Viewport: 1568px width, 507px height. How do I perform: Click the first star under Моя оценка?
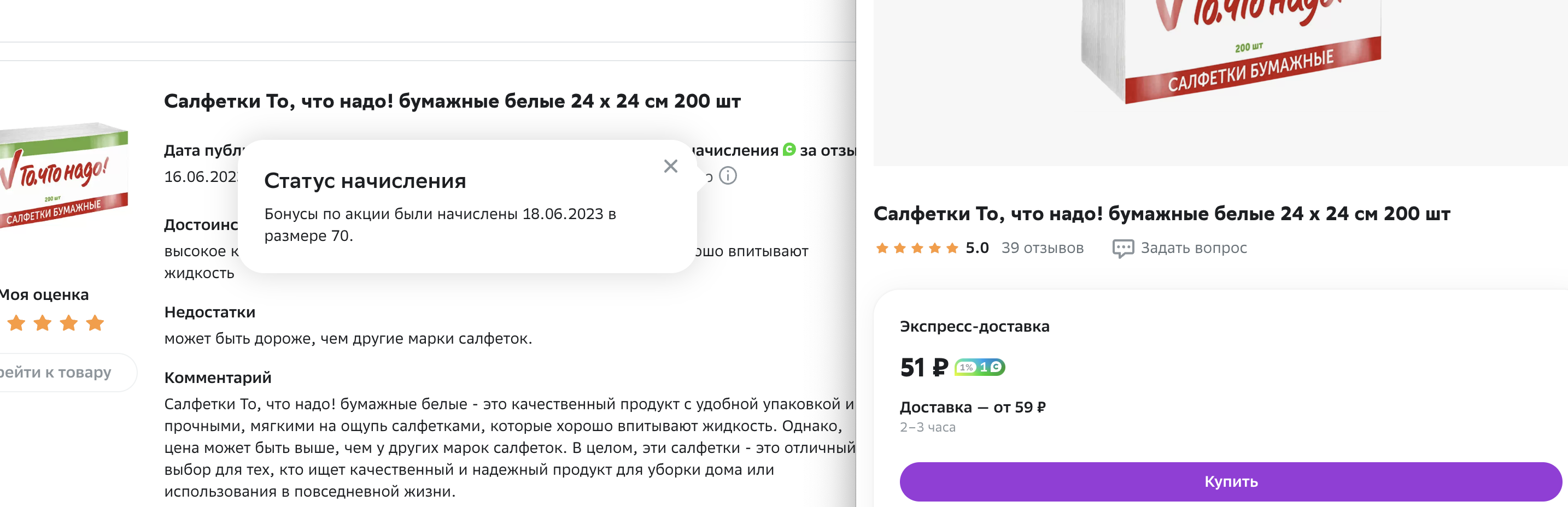tap(16, 323)
